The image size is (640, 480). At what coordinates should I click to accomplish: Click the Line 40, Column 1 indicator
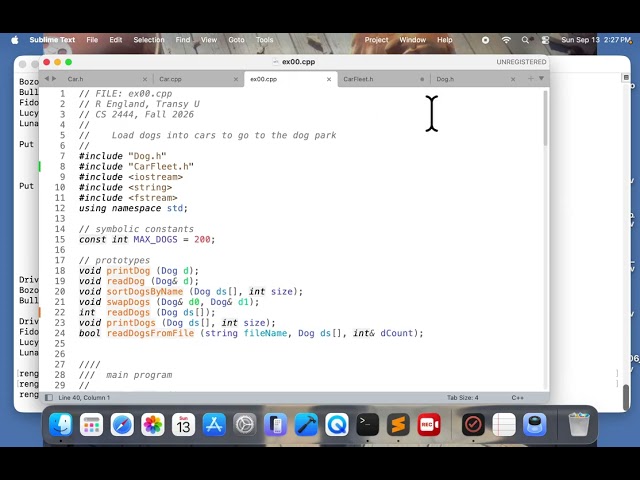point(84,398)
